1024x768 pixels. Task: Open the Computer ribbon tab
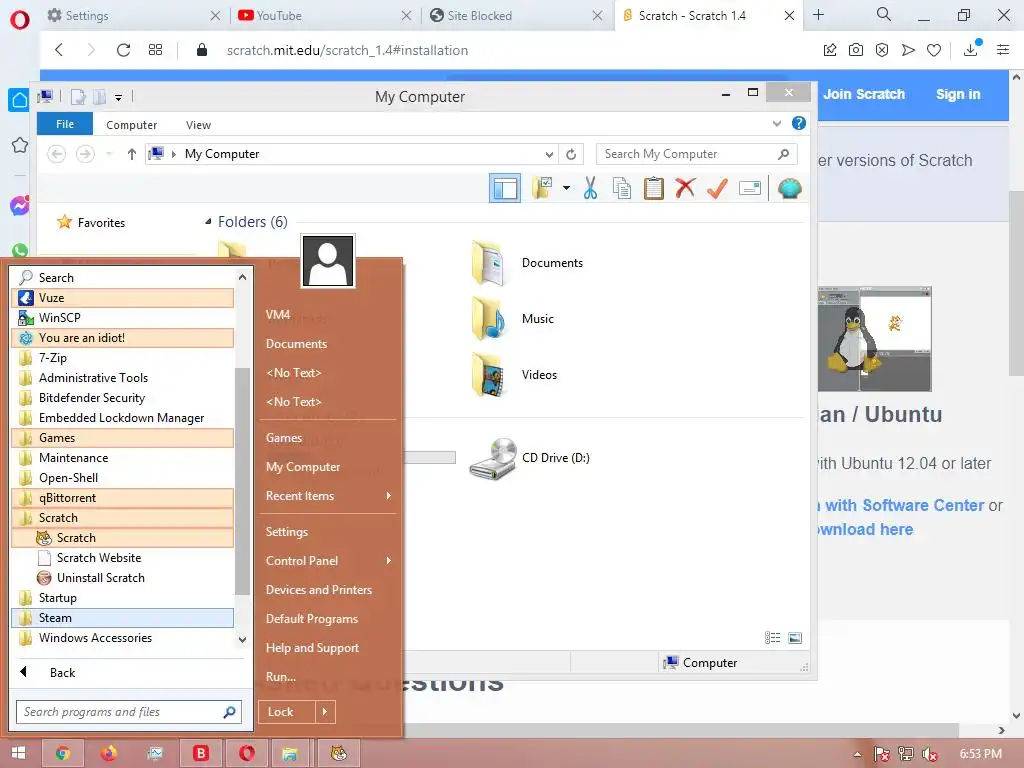(x=131, y=125)
